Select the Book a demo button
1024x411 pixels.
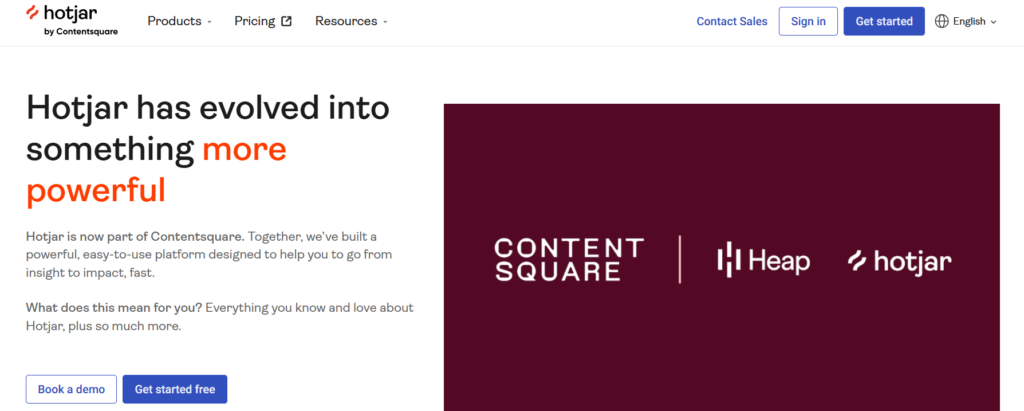point(71,389)
